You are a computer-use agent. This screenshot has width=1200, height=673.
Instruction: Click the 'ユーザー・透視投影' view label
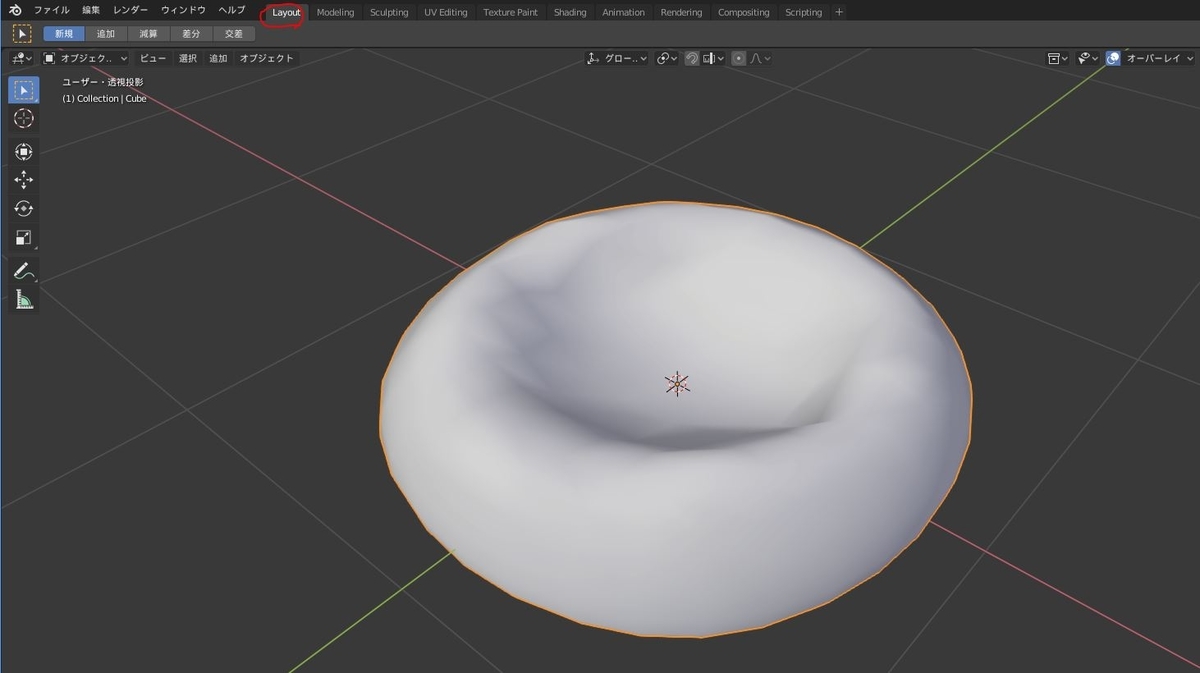103,82
